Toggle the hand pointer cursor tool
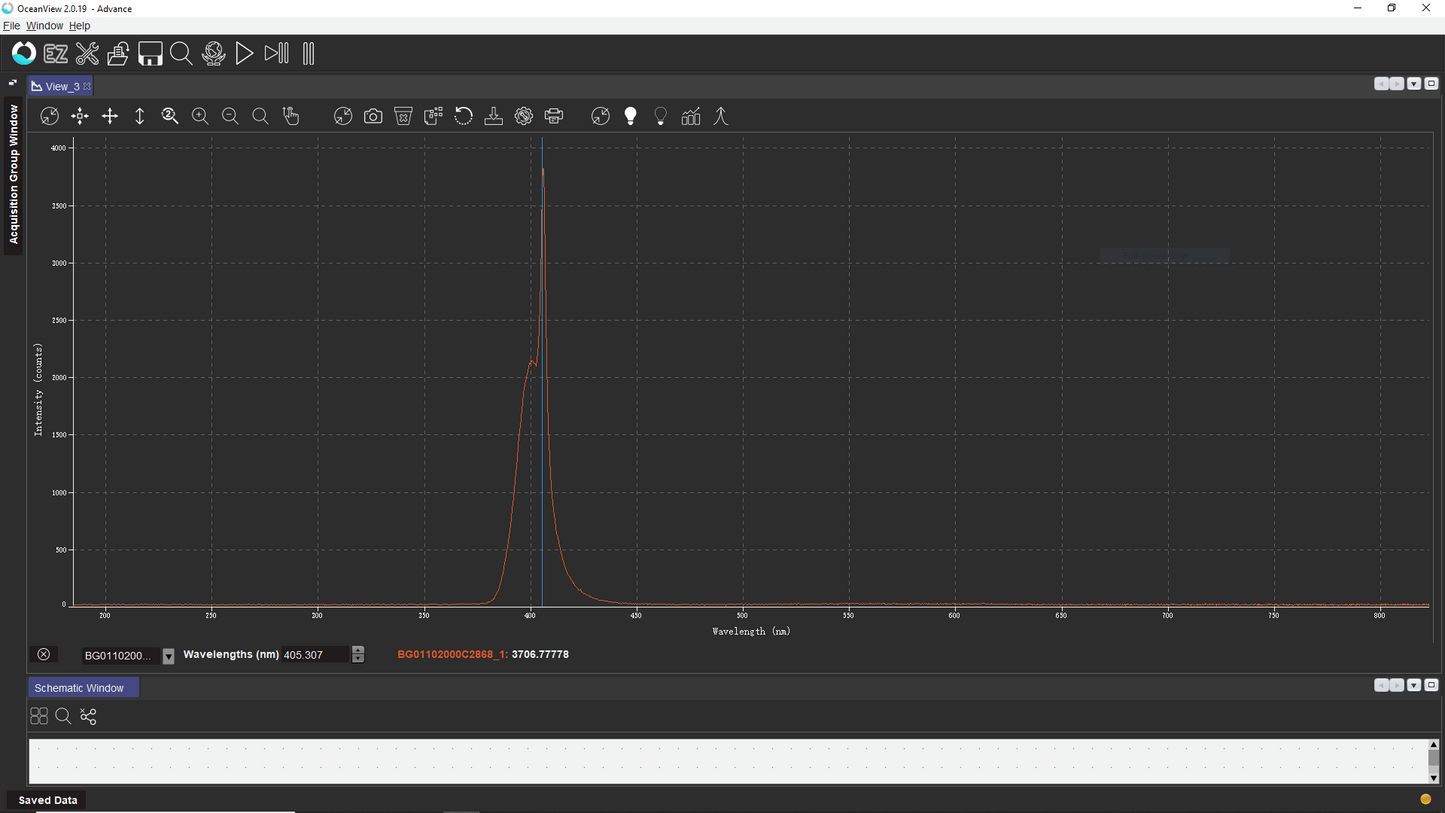The height and width of the screenshot is (813, 1445). pos(291,116)
